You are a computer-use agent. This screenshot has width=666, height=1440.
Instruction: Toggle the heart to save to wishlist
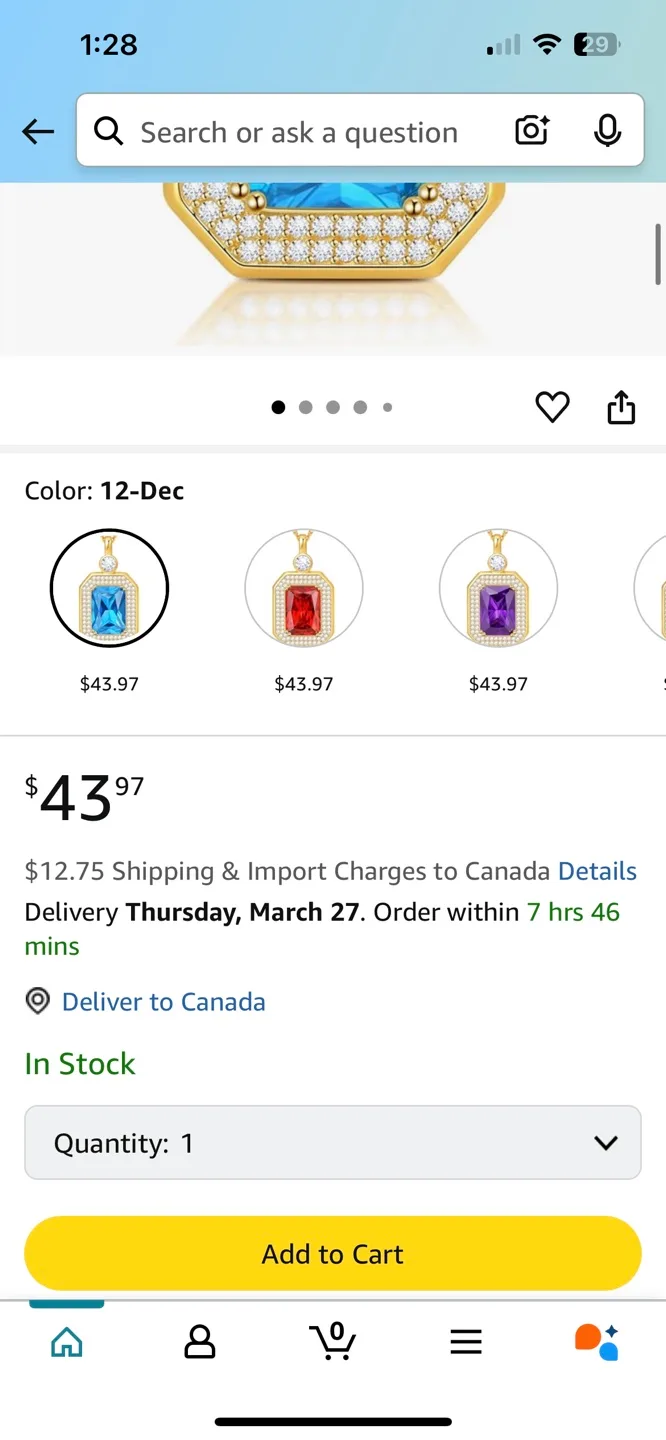[x=552, y=406]
